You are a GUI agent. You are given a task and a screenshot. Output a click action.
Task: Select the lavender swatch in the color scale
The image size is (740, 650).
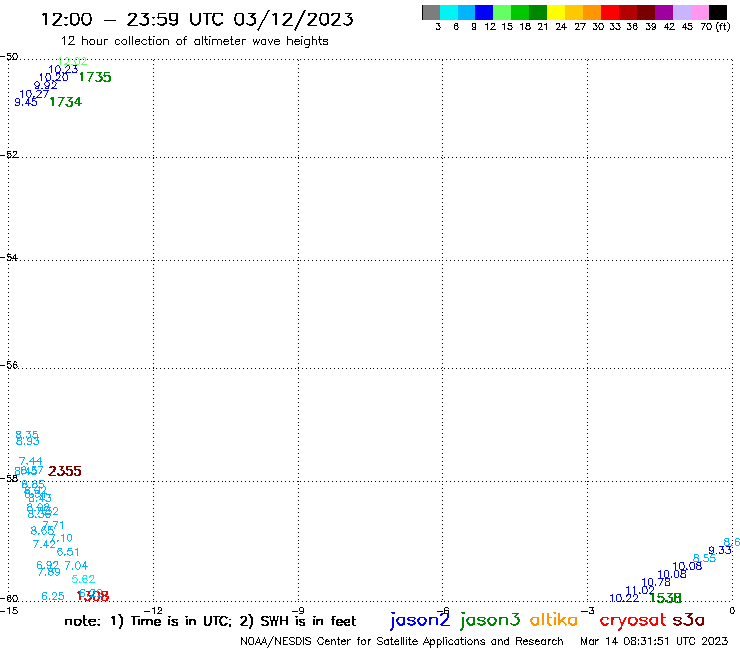(x=681, y=12)
